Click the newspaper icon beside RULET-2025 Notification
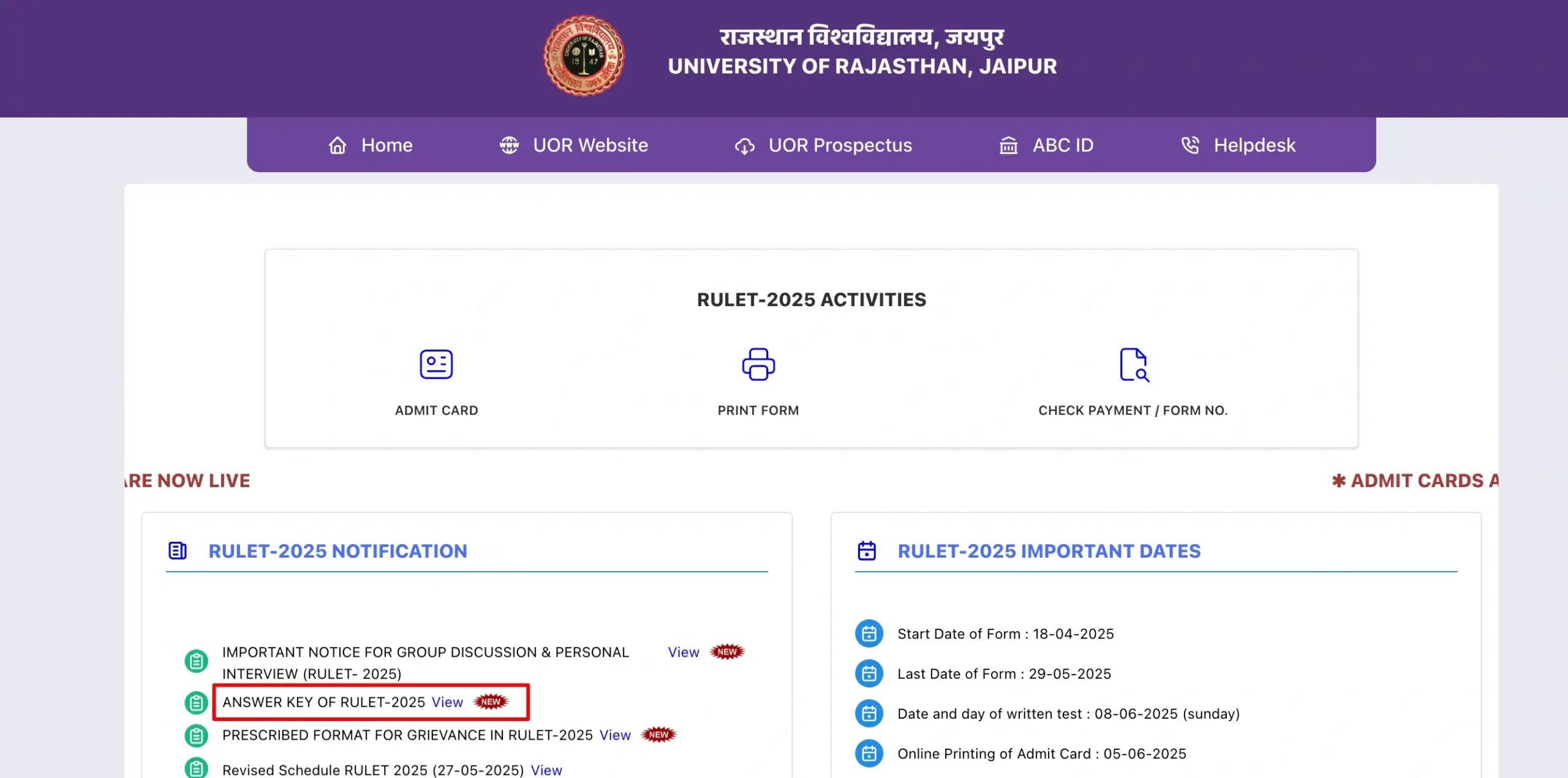The image size is (1568, 778). (x=178, y=551)
